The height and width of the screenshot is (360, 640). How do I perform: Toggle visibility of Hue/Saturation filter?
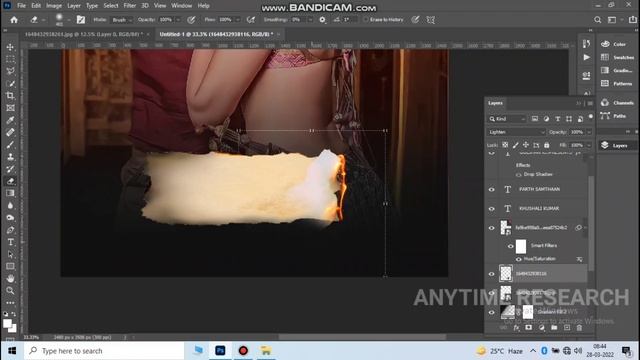pyautogui.click(x=518, y=259)
